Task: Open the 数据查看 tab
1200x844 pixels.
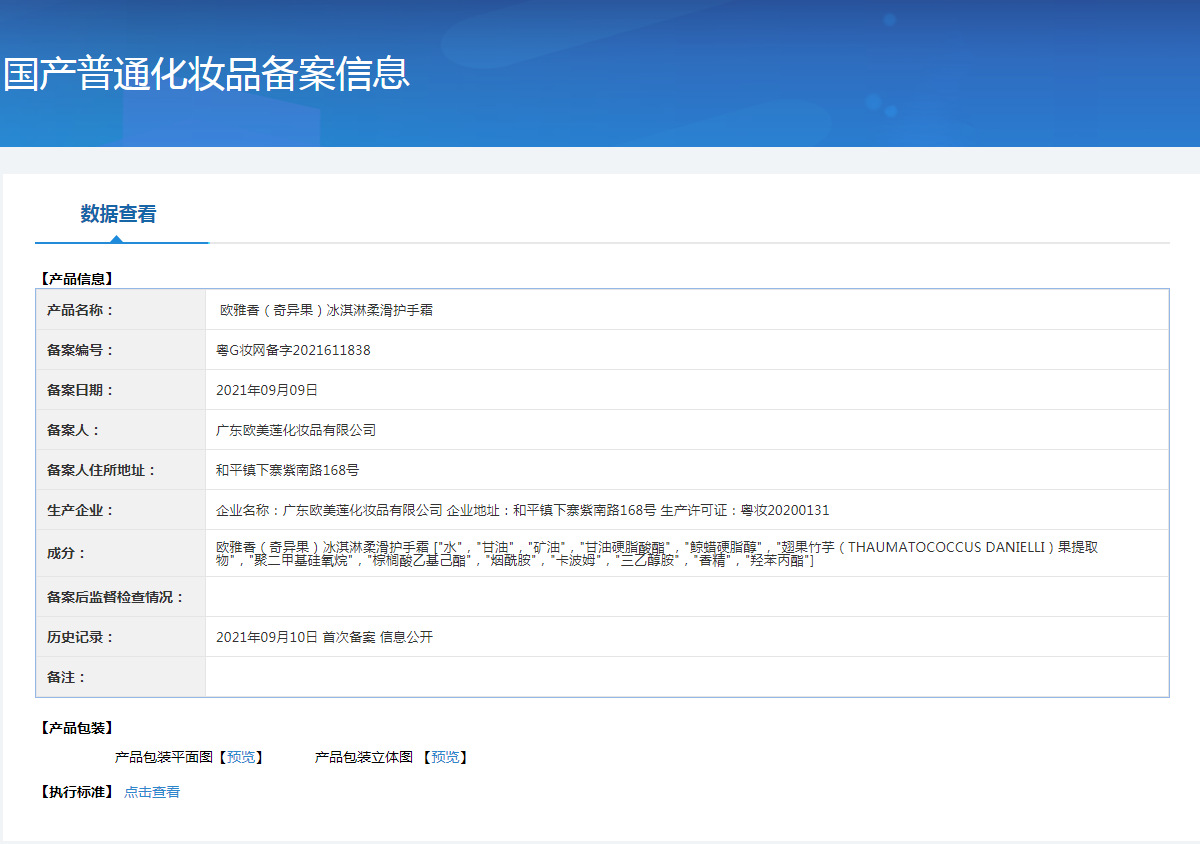Action: (118, 214)
